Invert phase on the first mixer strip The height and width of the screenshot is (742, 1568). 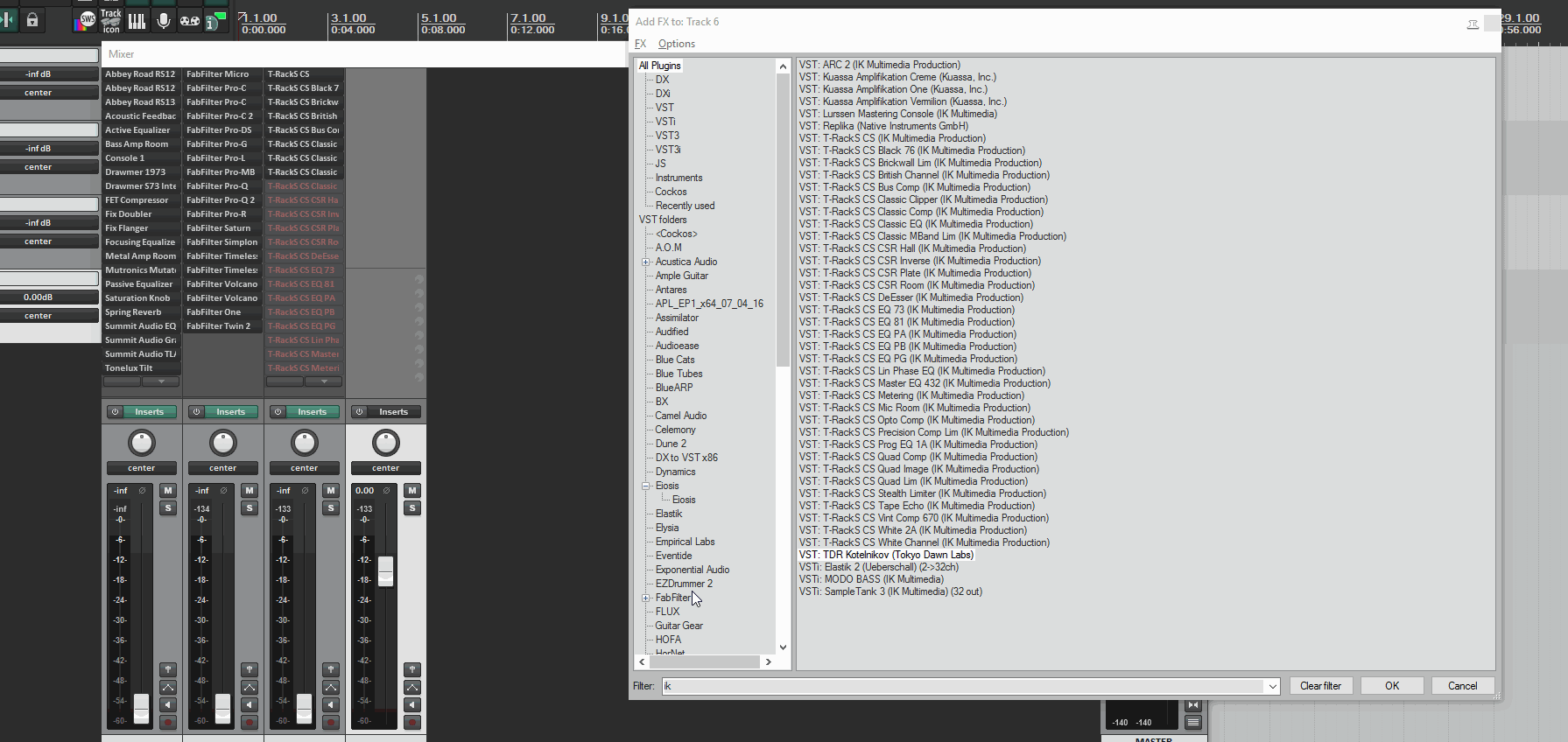[x=142, y=491]
